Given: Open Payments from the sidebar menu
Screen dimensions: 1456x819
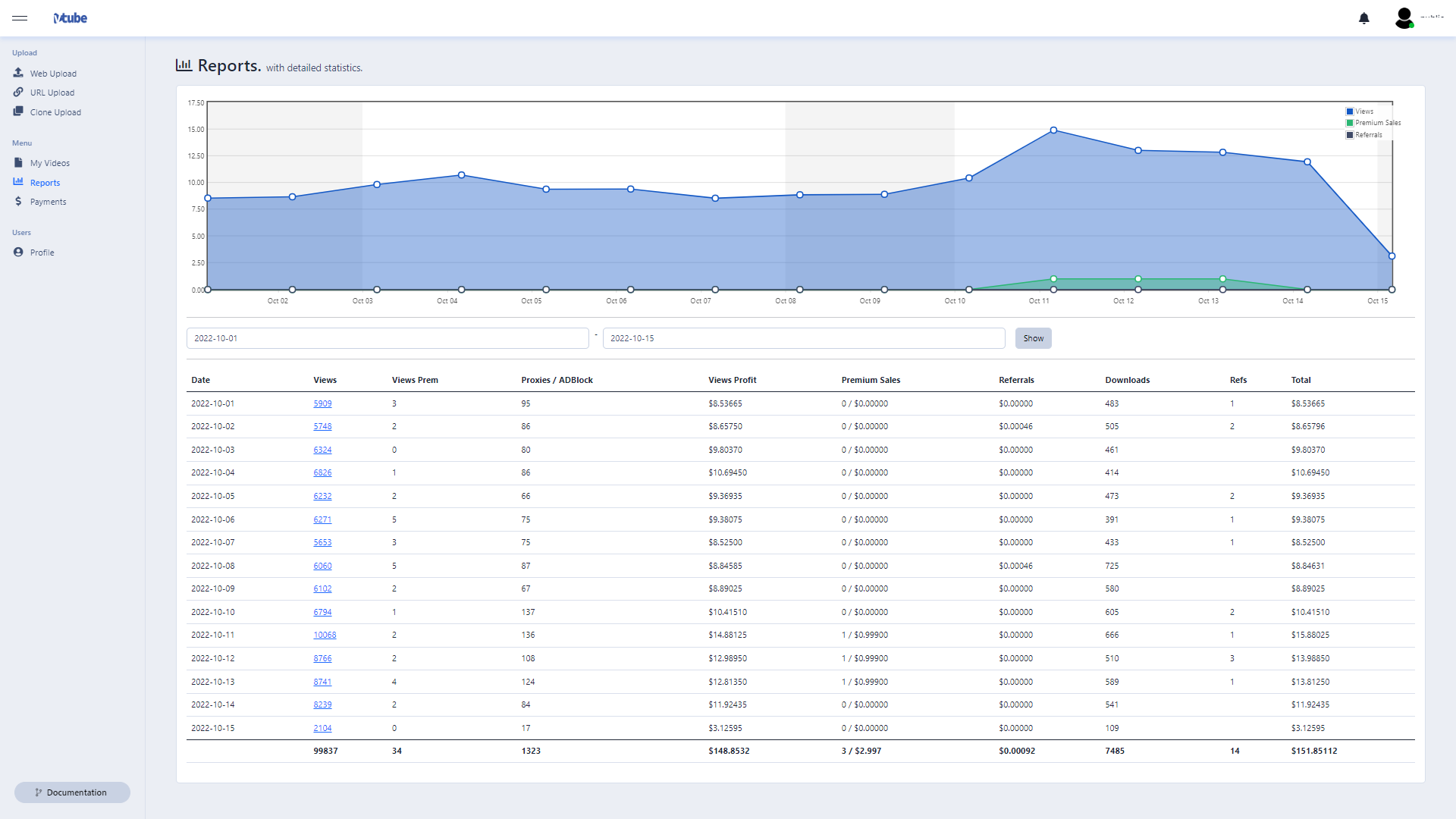Looking at the screenshot, I should 48,202.
